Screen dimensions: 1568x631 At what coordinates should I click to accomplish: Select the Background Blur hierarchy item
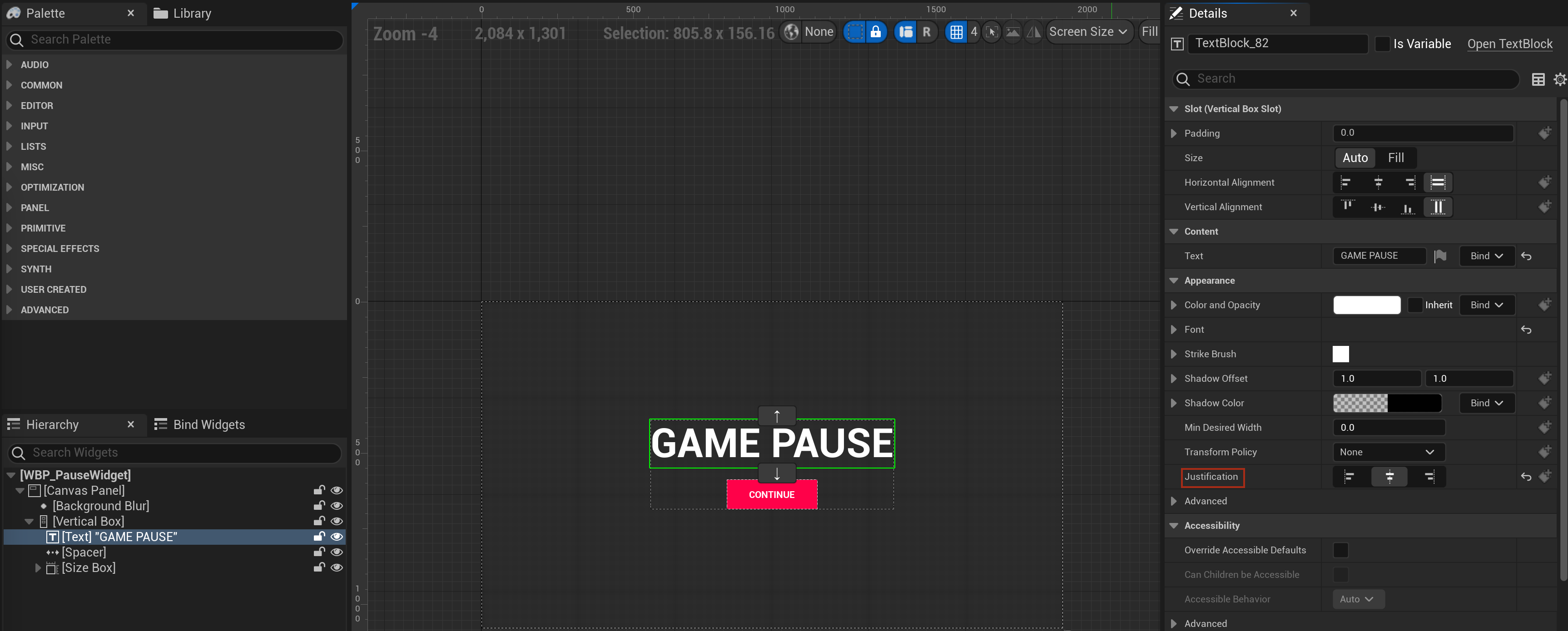click(100, 506)
